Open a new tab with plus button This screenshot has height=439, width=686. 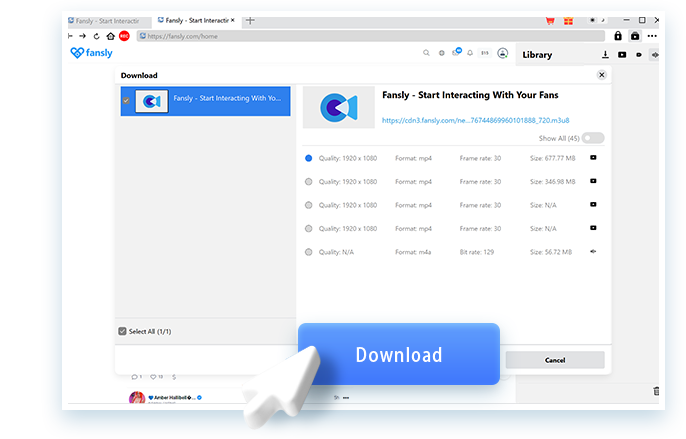250,20
